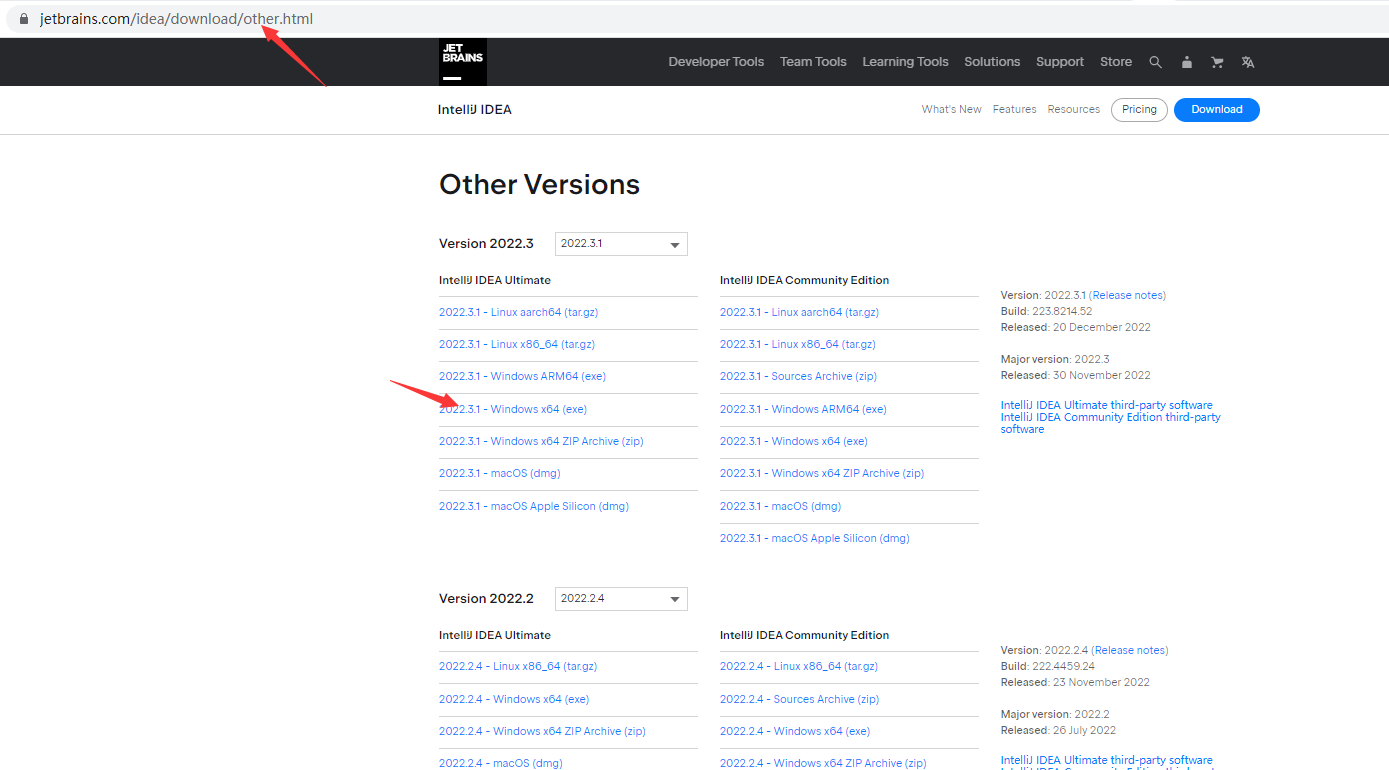This screenshot has width=1389, height=770.
Task: Download Ultimate 2022.3.1 Linux x86_64 tar.gz
Action: [x=517, y=344]
